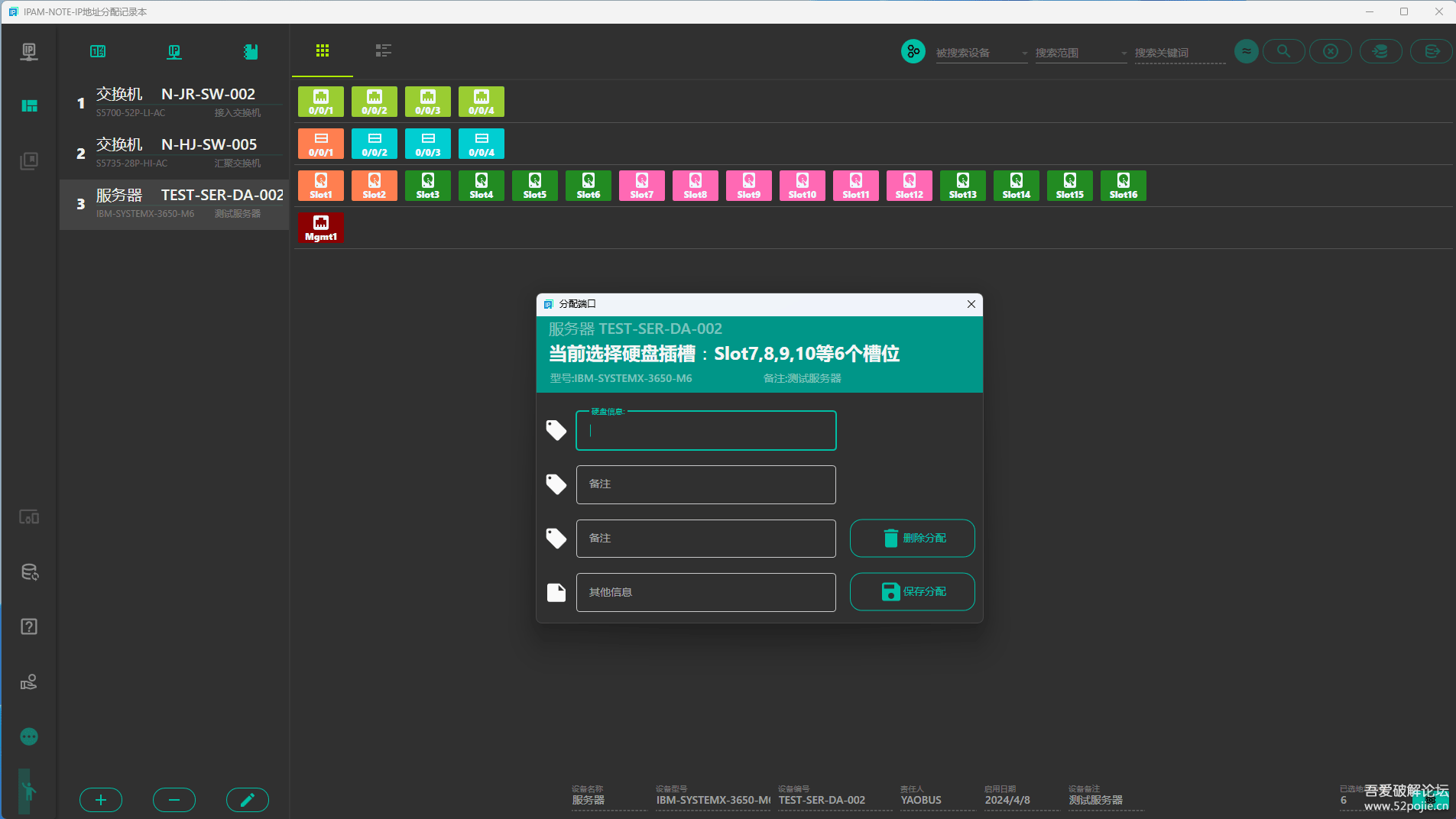Select pink disk slot Slot10
The height and width of the screenshot is (819, 1456).
point(803,186)
